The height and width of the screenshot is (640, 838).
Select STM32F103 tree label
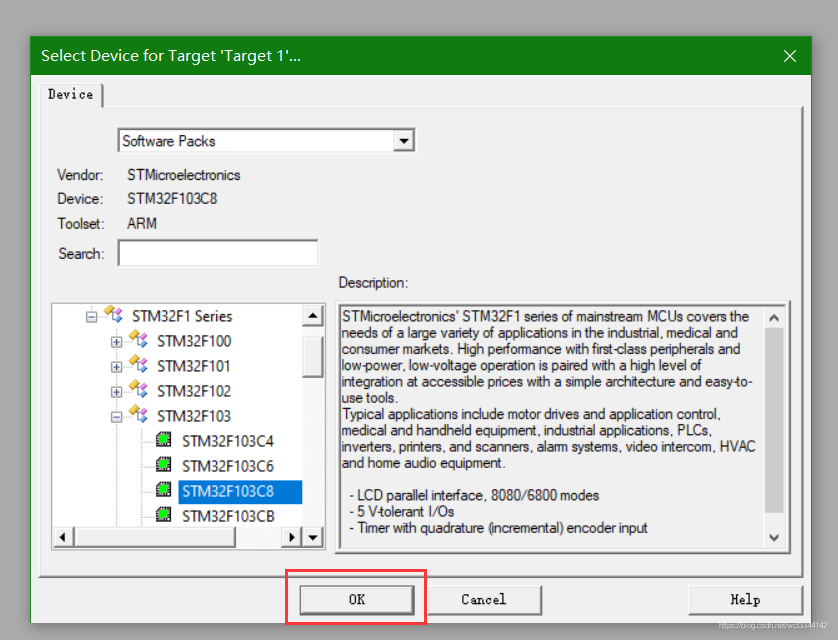point(194,416)
